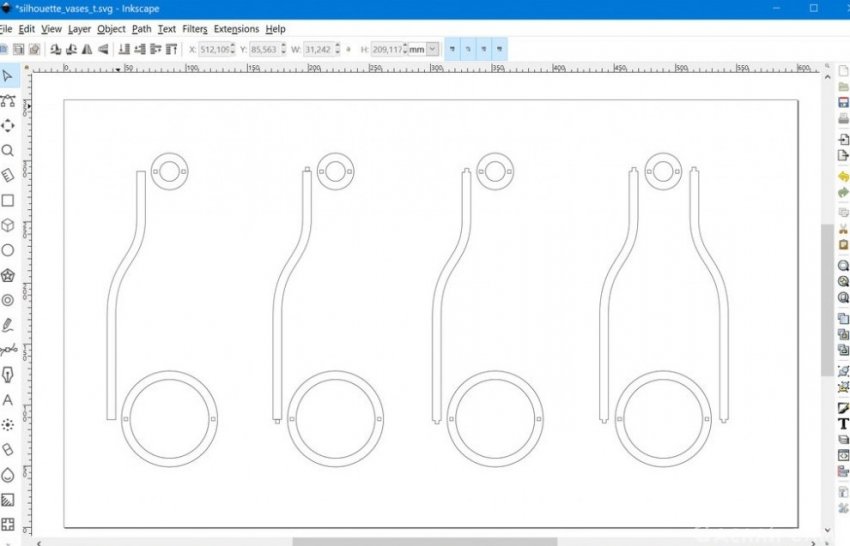The image size is (850, 546).
Task: Activate the Text tool in left toolbox
Action: [8, 400]
